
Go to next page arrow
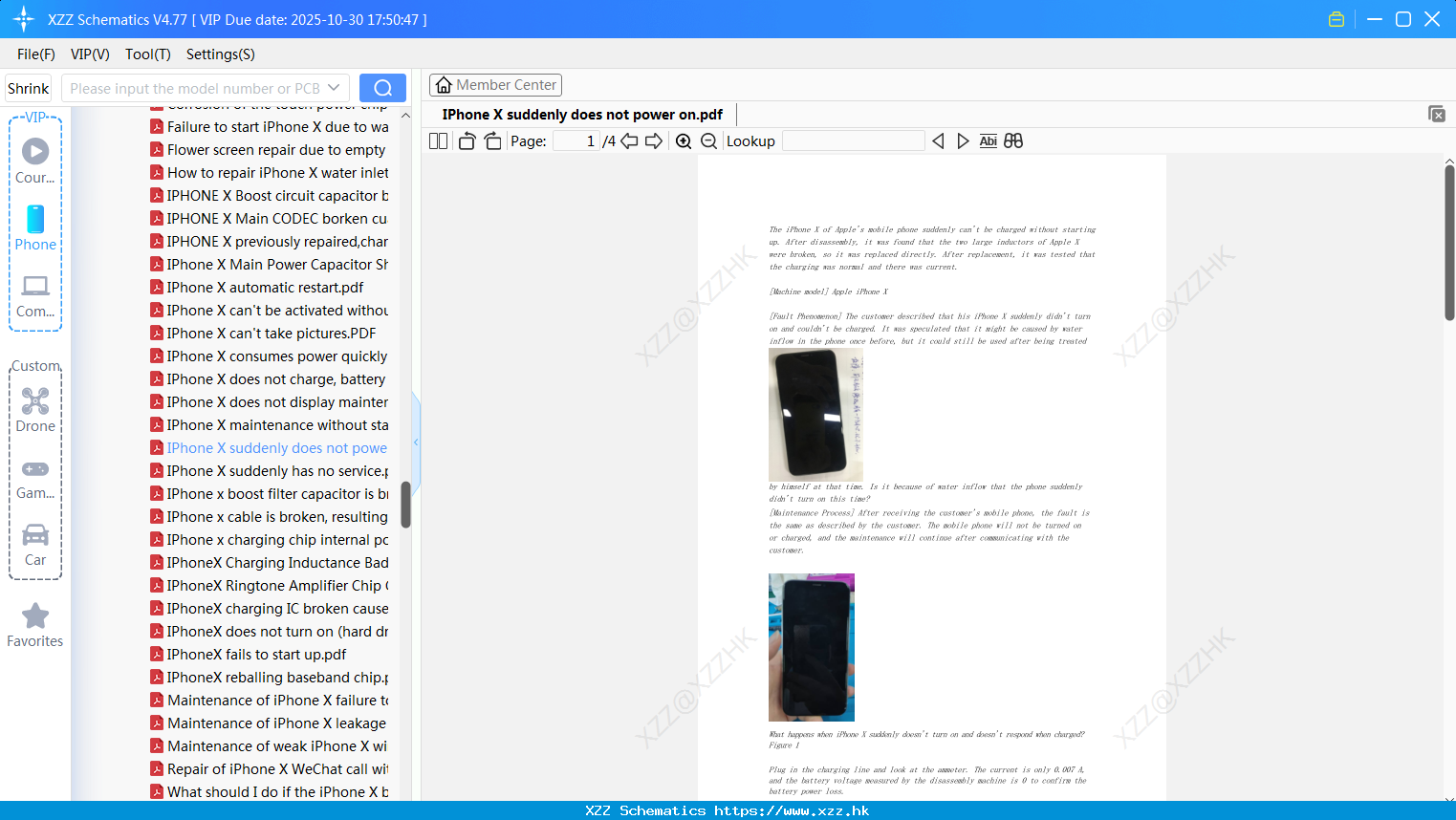[654, 140]
